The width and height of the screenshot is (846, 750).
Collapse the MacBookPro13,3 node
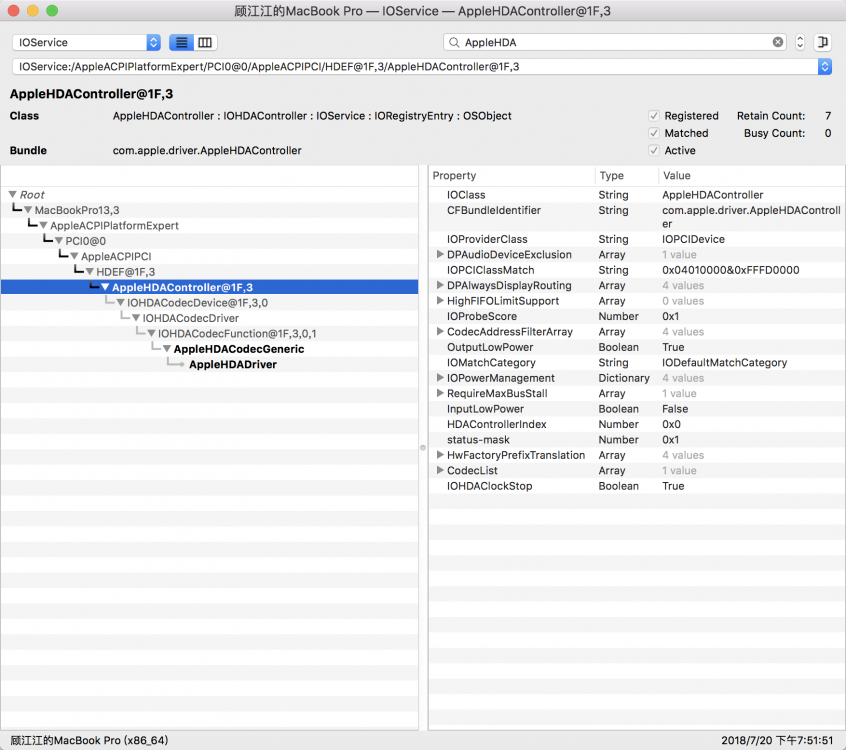tap(28, 210)
